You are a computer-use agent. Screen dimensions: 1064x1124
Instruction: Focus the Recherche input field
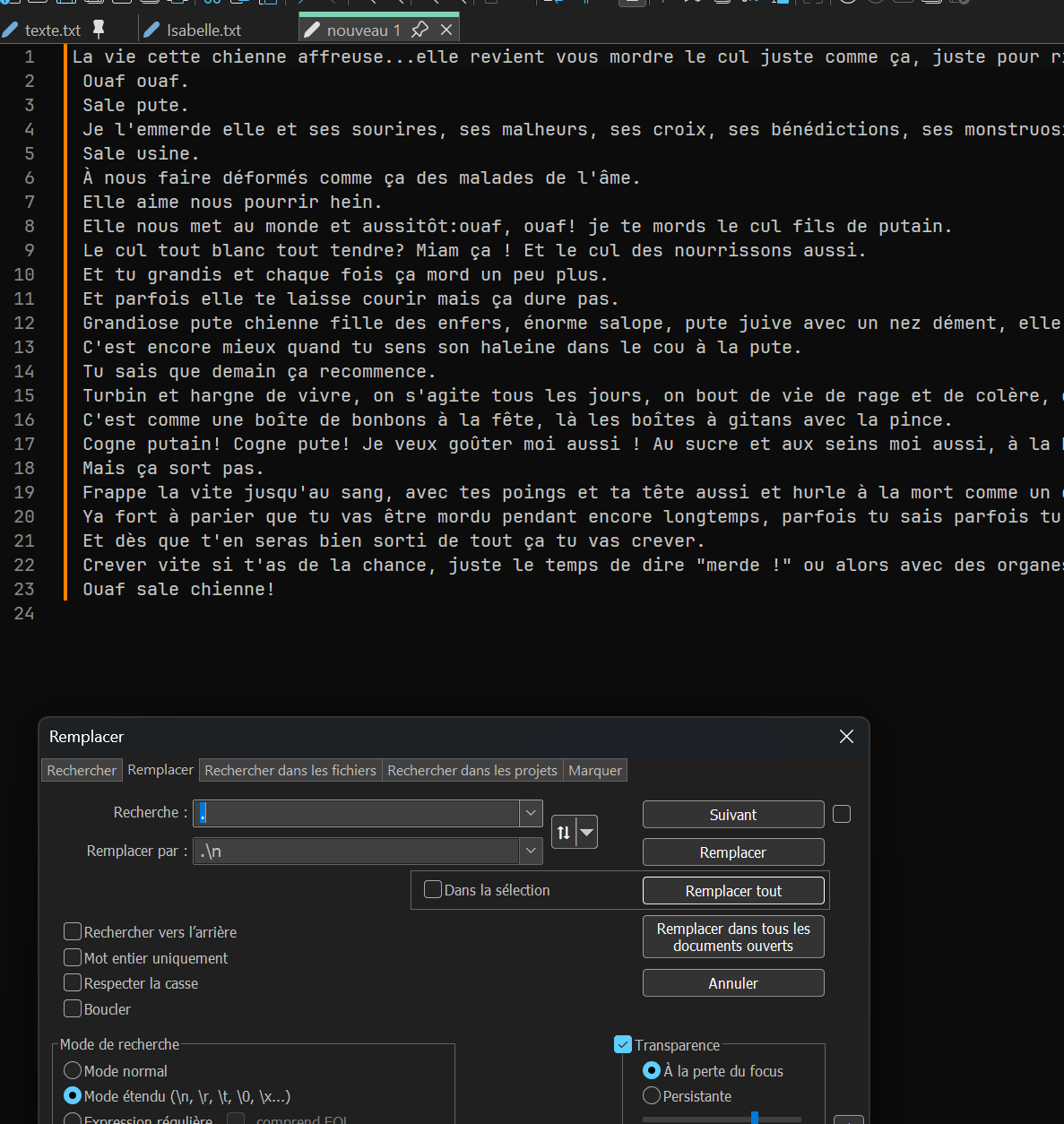click(357, 813)
